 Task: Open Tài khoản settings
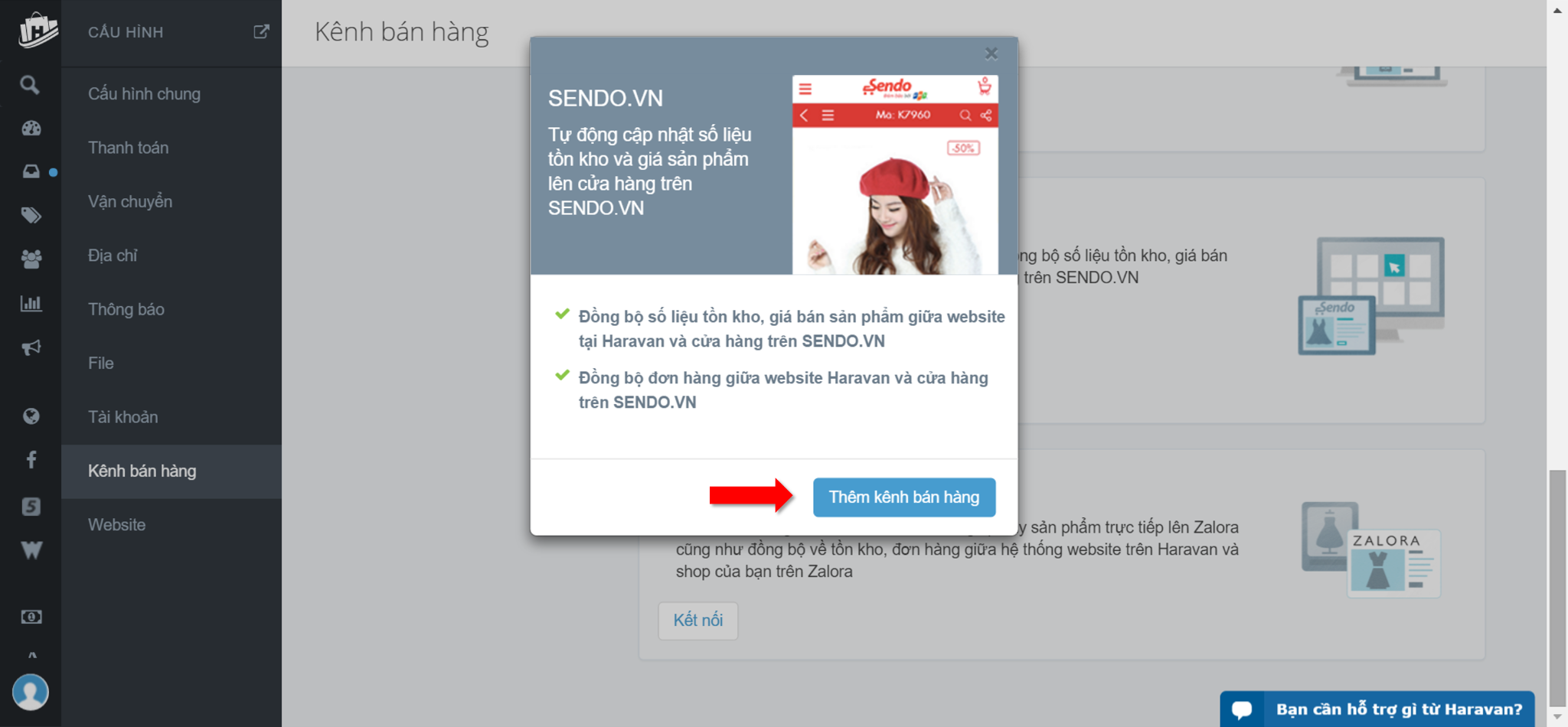[122, 417]
